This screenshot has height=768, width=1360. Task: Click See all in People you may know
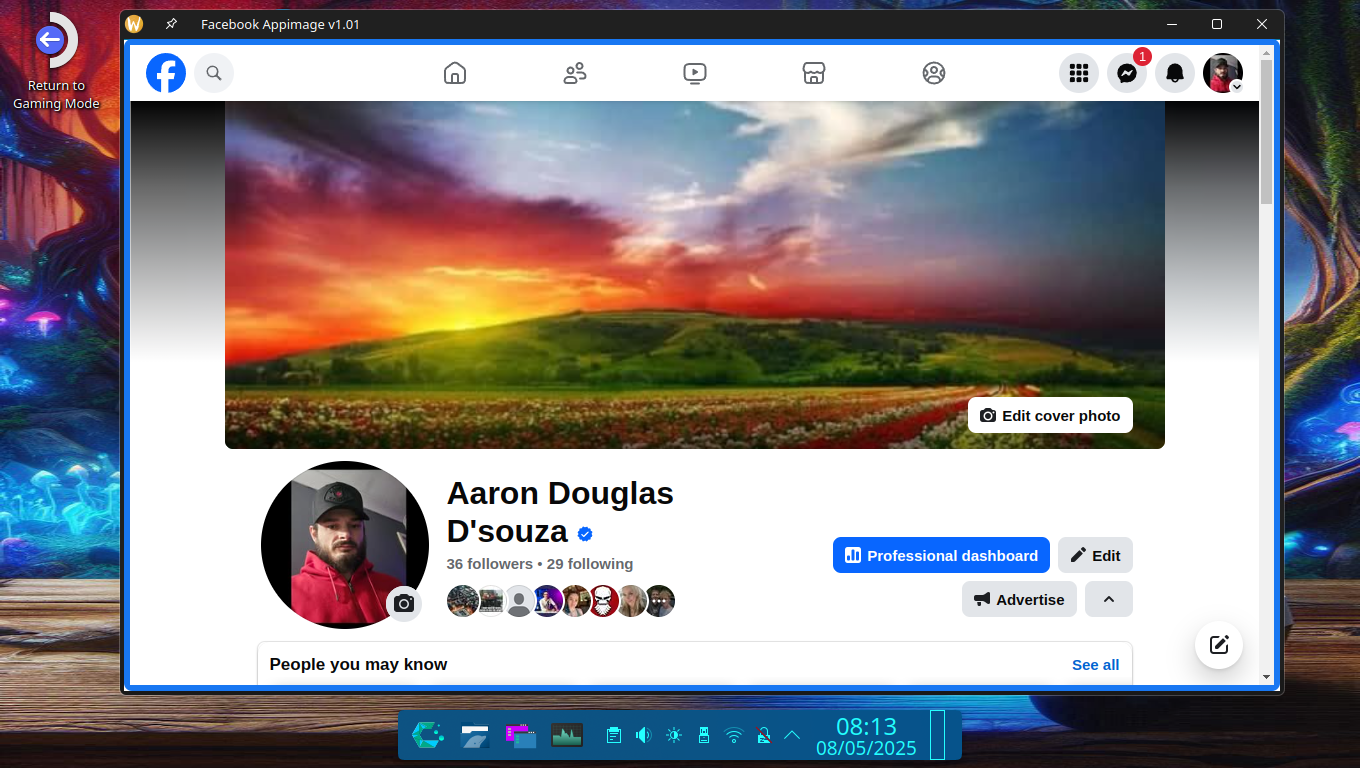click(x=1096, y=665)
